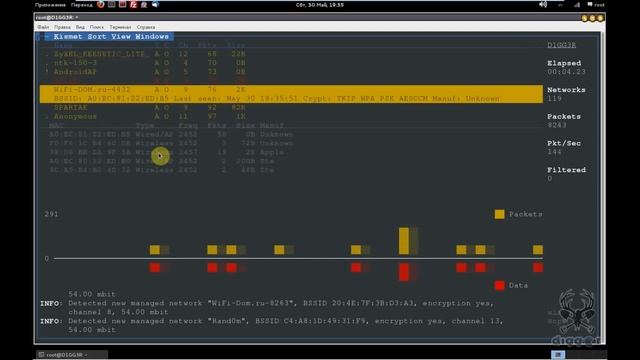The height and width of the screenshot is (360, 640).
Task: Click the blue bird launcher icon in top panel
Action: pos(155,4)
